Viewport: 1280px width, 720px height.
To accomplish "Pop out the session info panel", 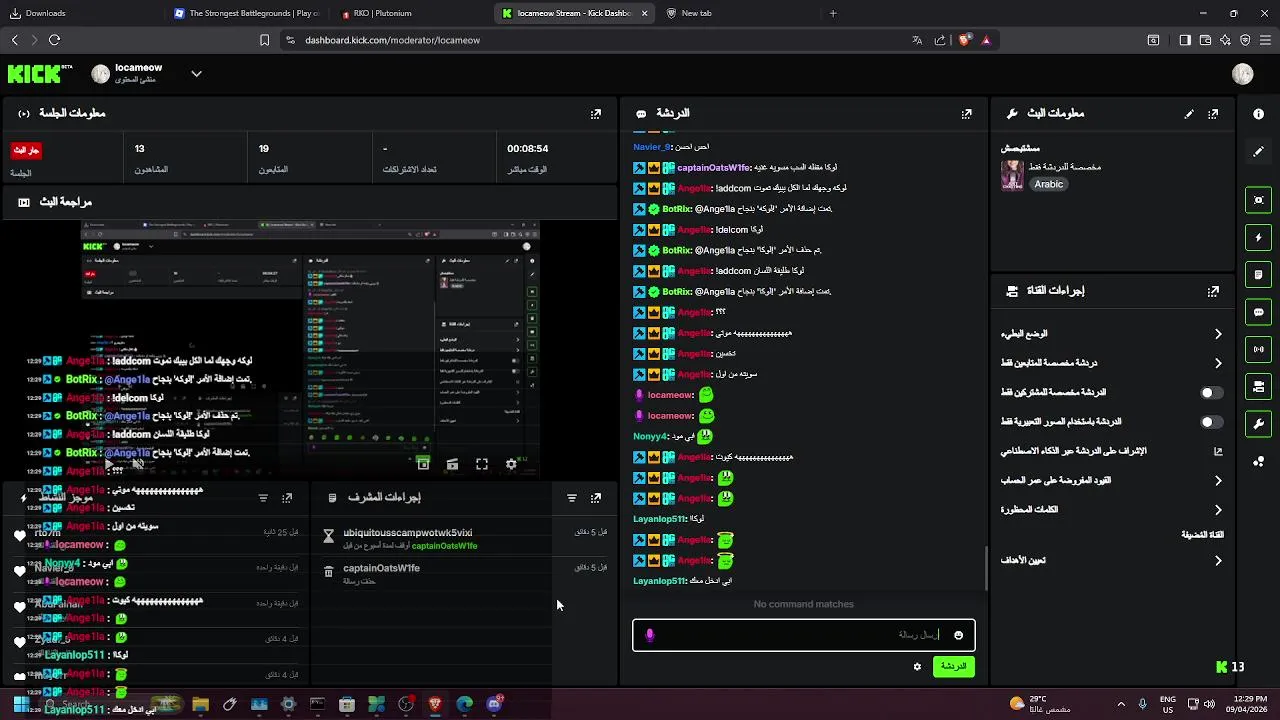I will click(x=596, y=114).
